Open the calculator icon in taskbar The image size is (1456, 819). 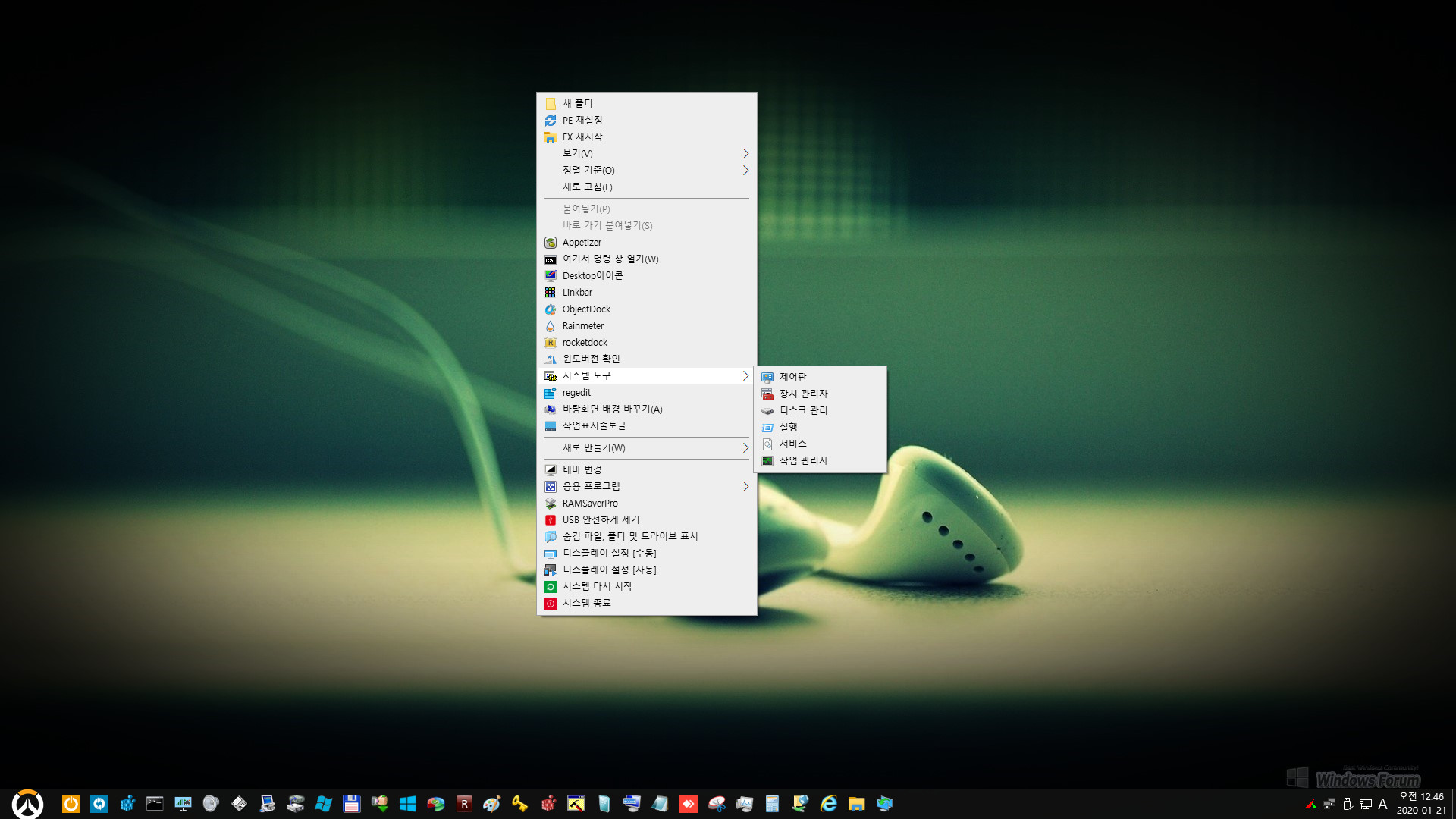tap(772, 804)
